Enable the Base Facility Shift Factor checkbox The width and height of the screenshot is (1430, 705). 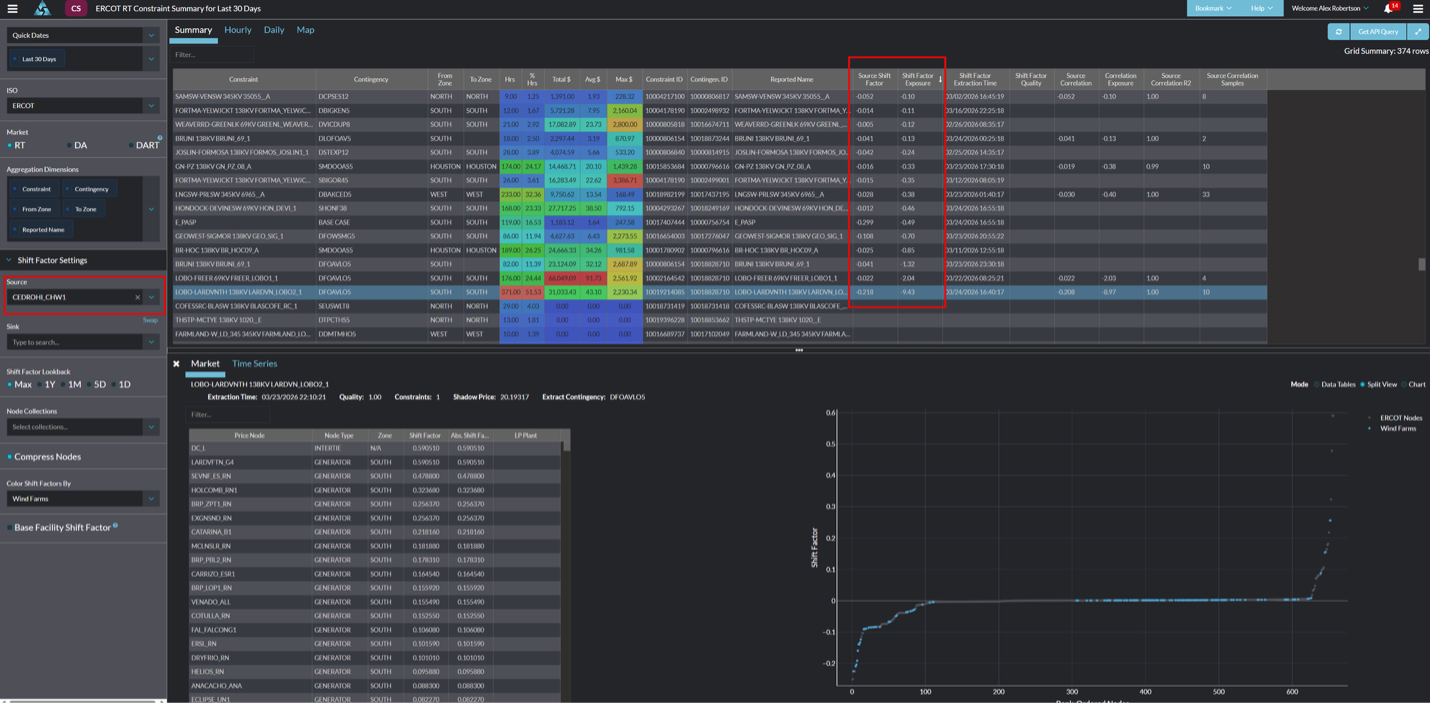[11, 527]
